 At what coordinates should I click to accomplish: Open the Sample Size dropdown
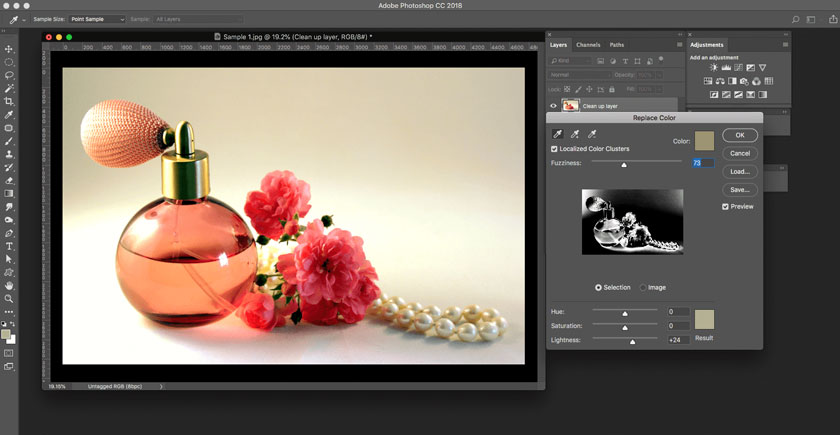[x=97, y=19]
